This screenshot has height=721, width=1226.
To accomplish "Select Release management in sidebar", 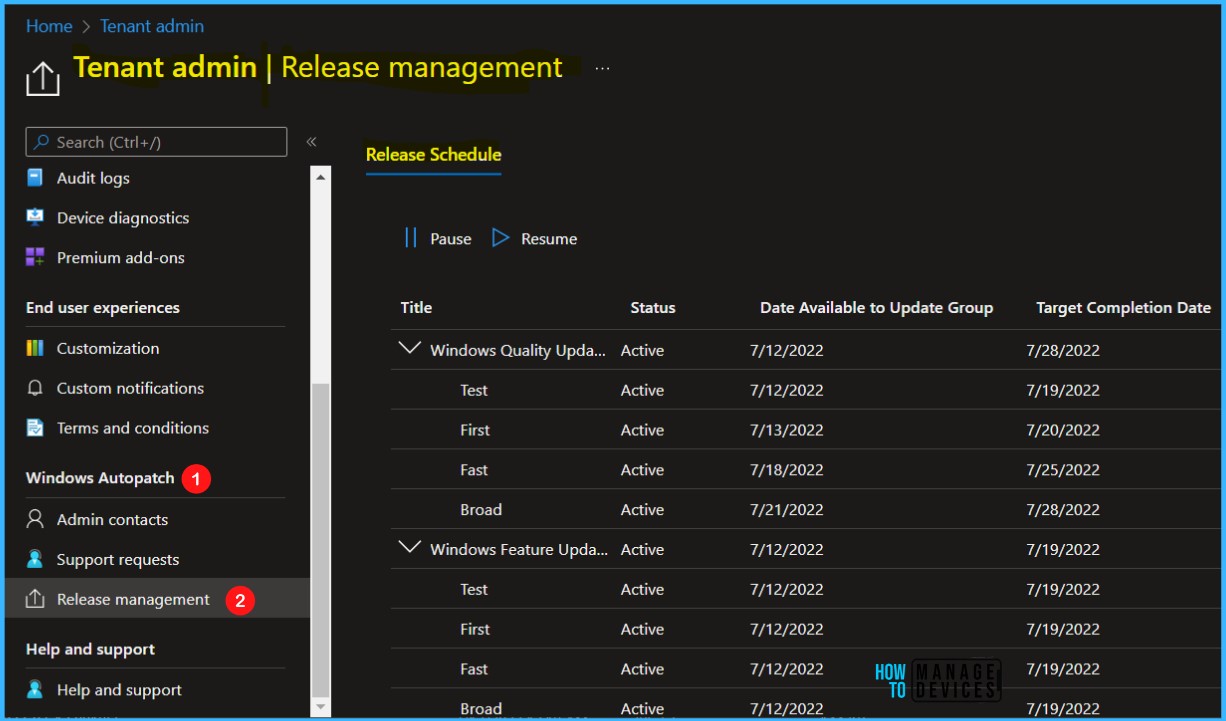I will point(158,599).
